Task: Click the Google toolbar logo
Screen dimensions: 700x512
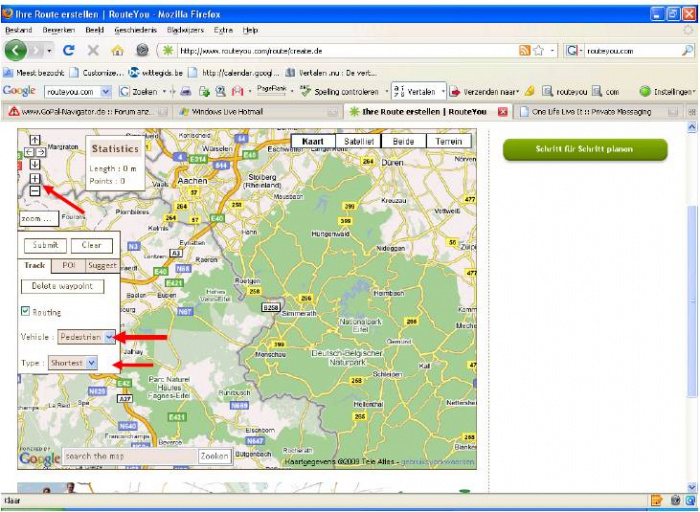Action: point(19,91)
